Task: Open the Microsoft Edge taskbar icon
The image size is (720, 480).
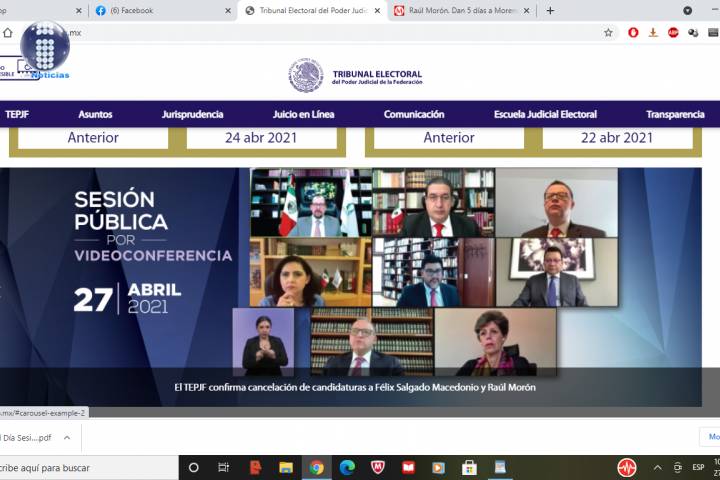Action: click(x=347, y=467)
